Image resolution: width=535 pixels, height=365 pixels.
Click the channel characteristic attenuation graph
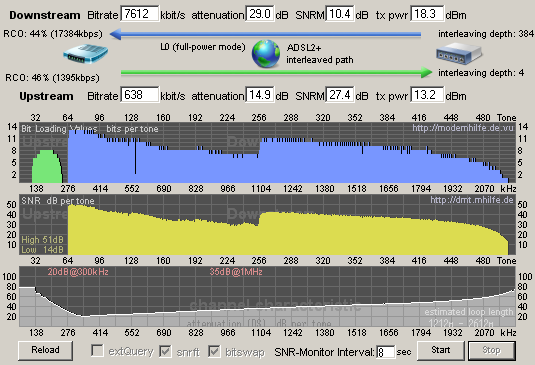tap(267, 297)
